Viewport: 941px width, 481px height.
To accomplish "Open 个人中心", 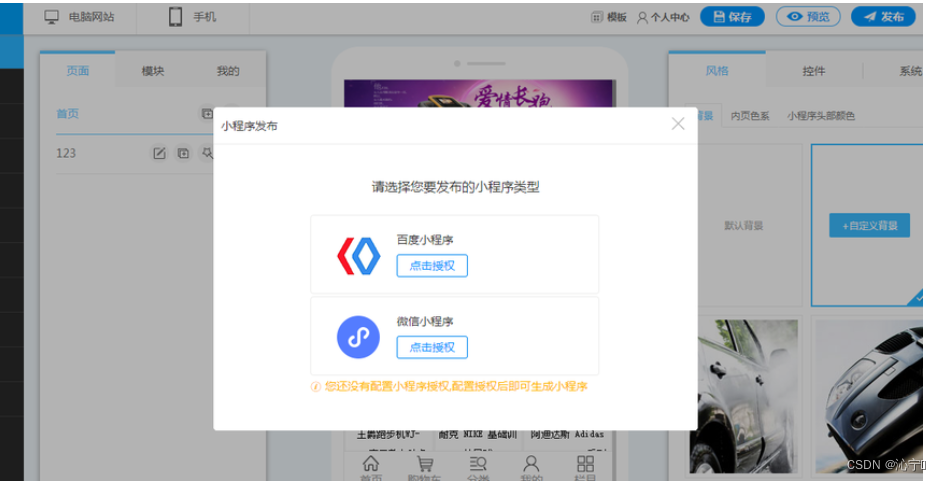I will click(x=663, y=17).
